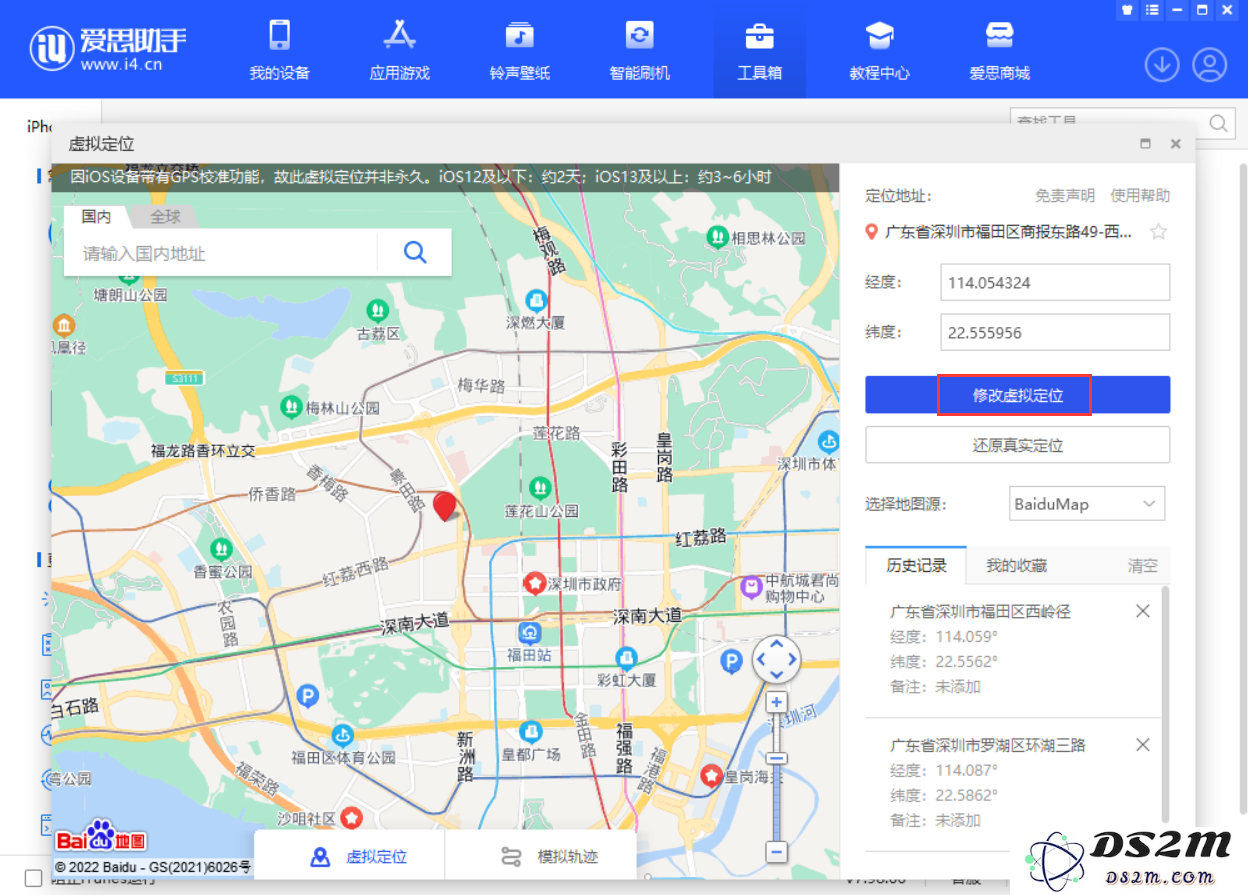Switch to the 全球 search tab

click(165, 216)
